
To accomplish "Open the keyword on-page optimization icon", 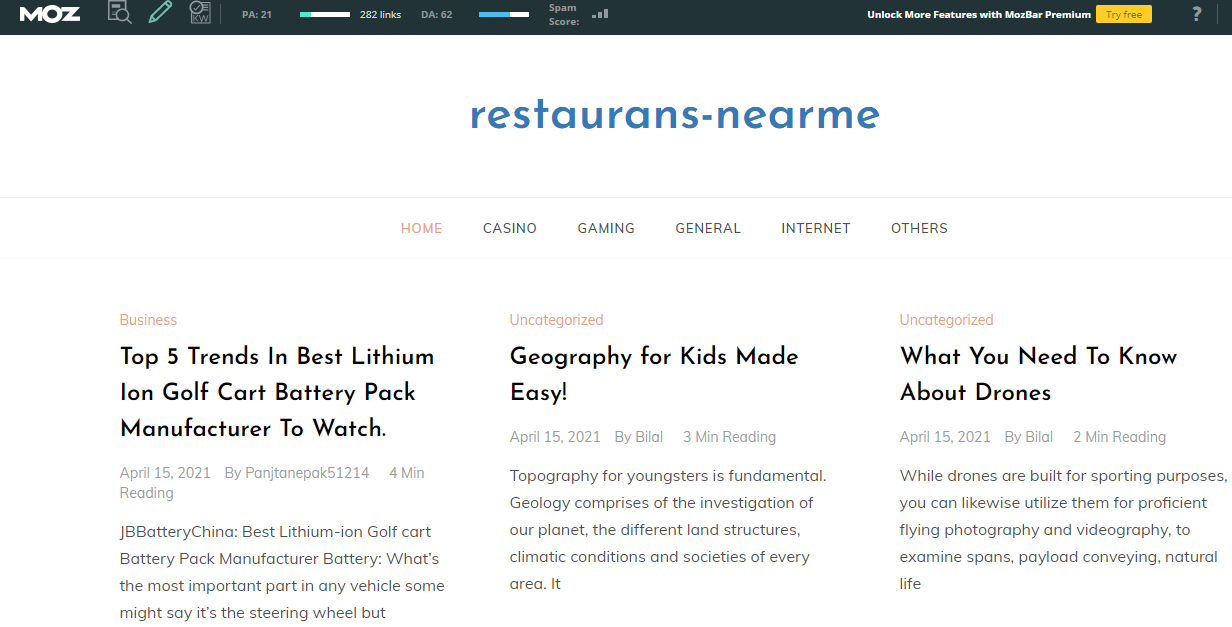I will coord(200,13).
